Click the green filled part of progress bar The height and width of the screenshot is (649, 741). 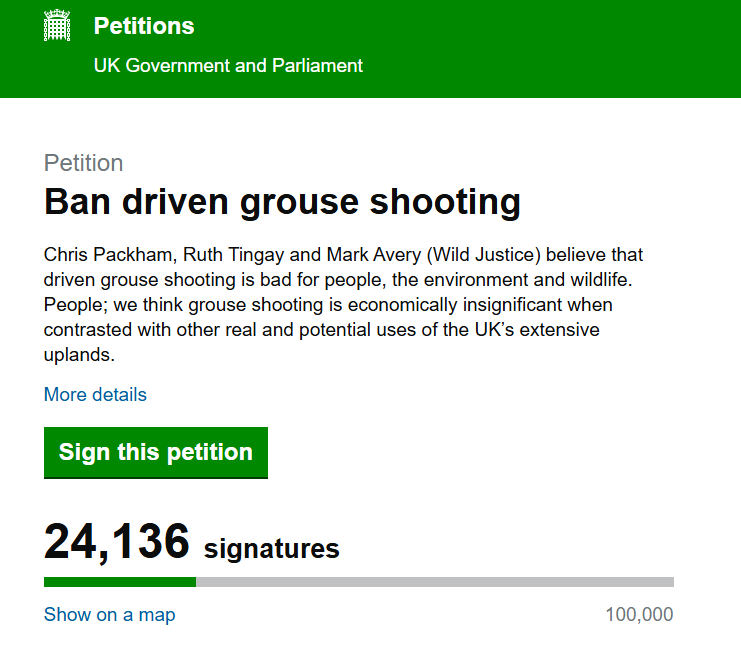(120, 582)
